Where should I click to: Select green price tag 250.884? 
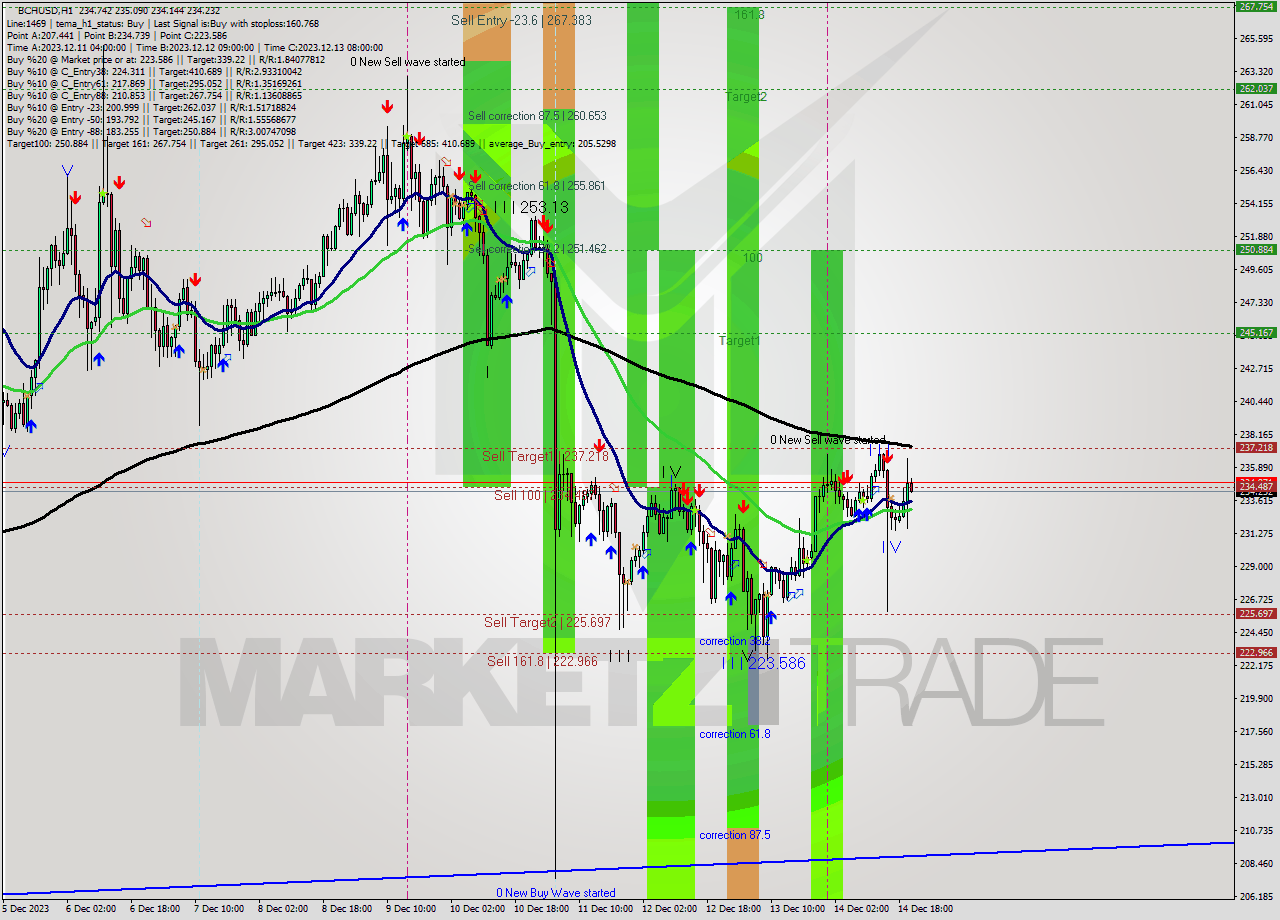[1256, 250]
